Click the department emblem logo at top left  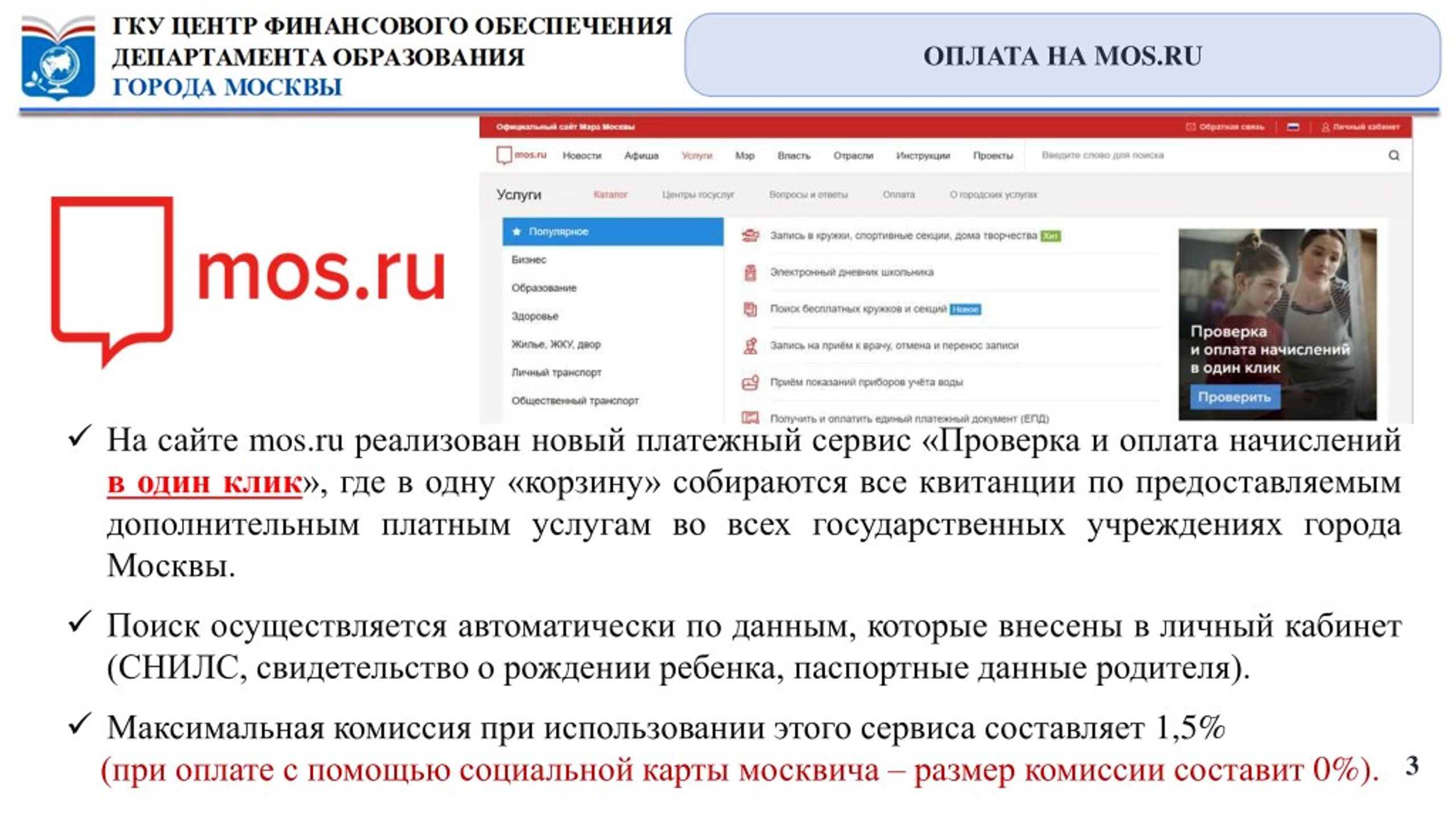(58, 58)
